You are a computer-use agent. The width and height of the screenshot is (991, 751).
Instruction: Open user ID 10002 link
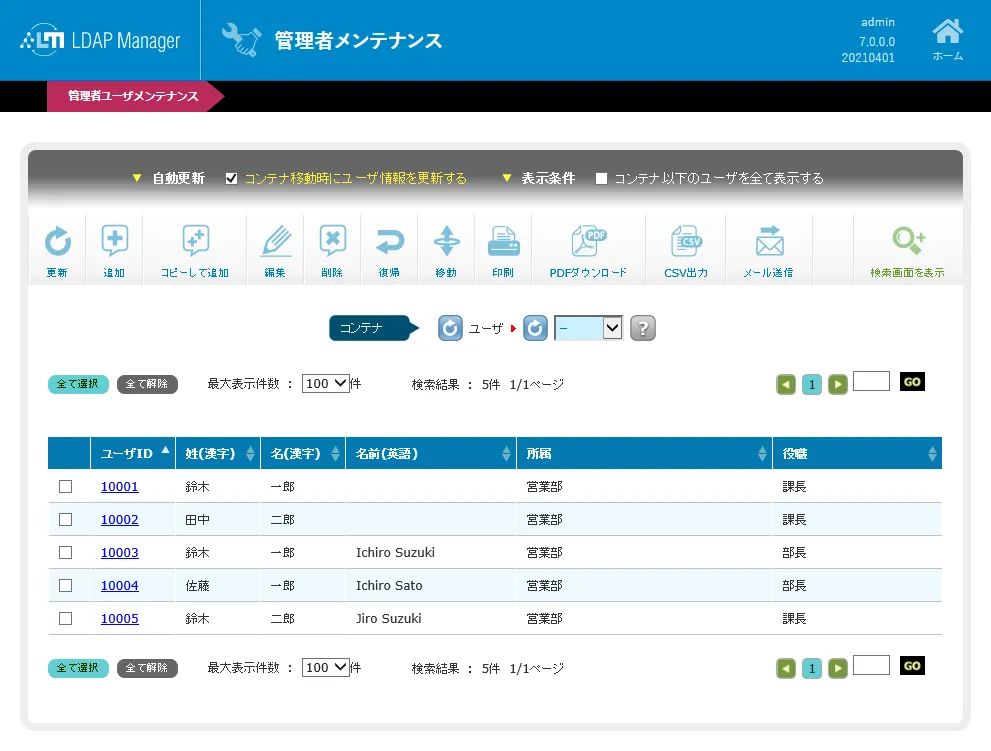119,520
